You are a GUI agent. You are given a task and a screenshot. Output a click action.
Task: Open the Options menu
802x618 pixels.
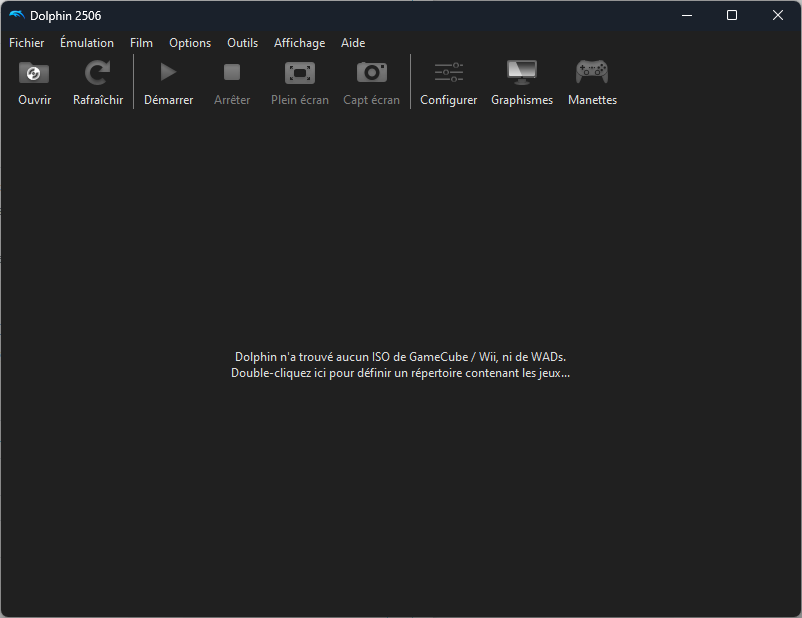tap(190, 43)
